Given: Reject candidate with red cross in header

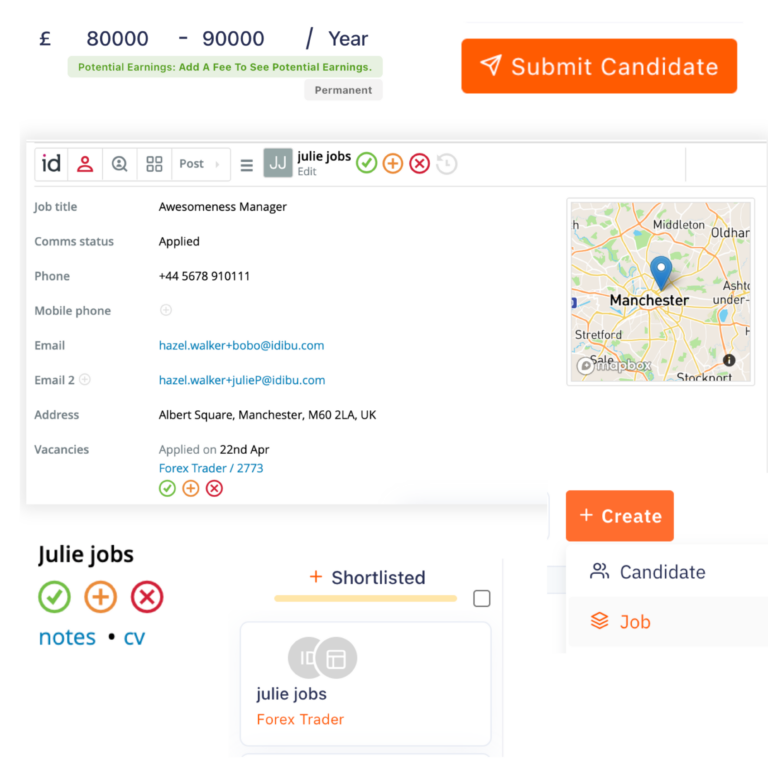Looking at the screenshot, I should tap(419, 163).
